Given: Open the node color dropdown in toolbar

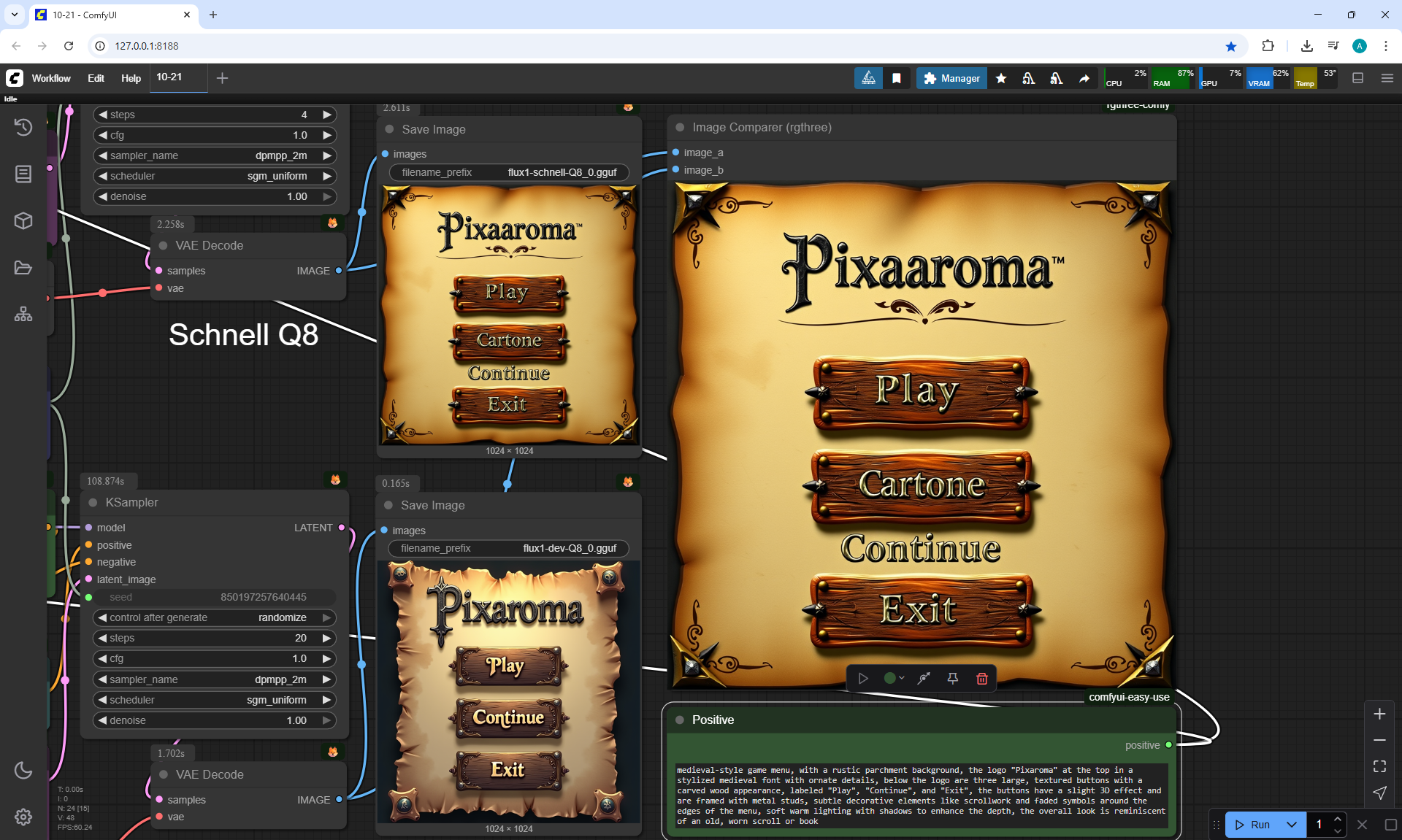Looking at the screenshot, I should coord(894,679).
